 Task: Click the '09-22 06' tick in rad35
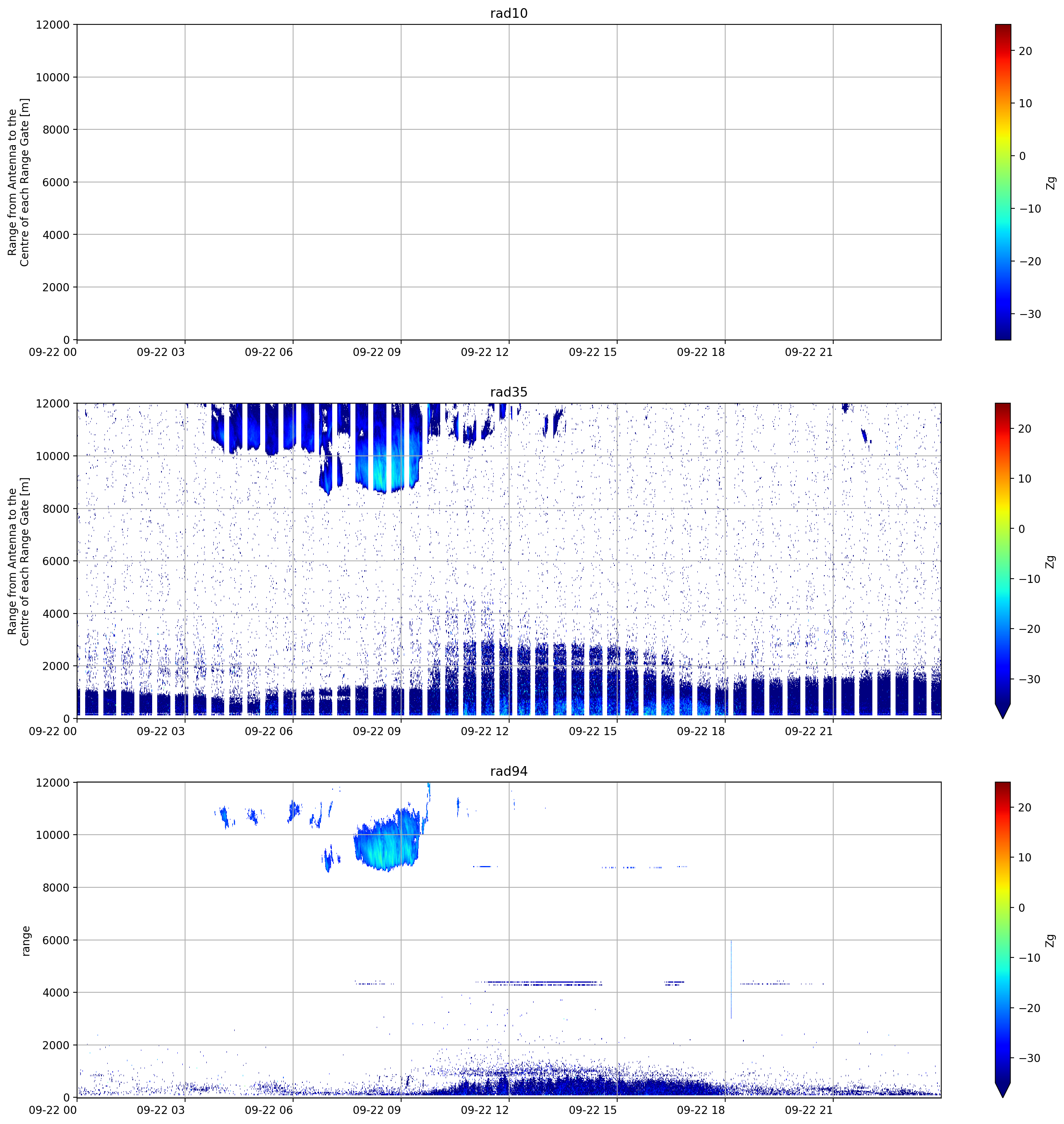tap(269, 731)
